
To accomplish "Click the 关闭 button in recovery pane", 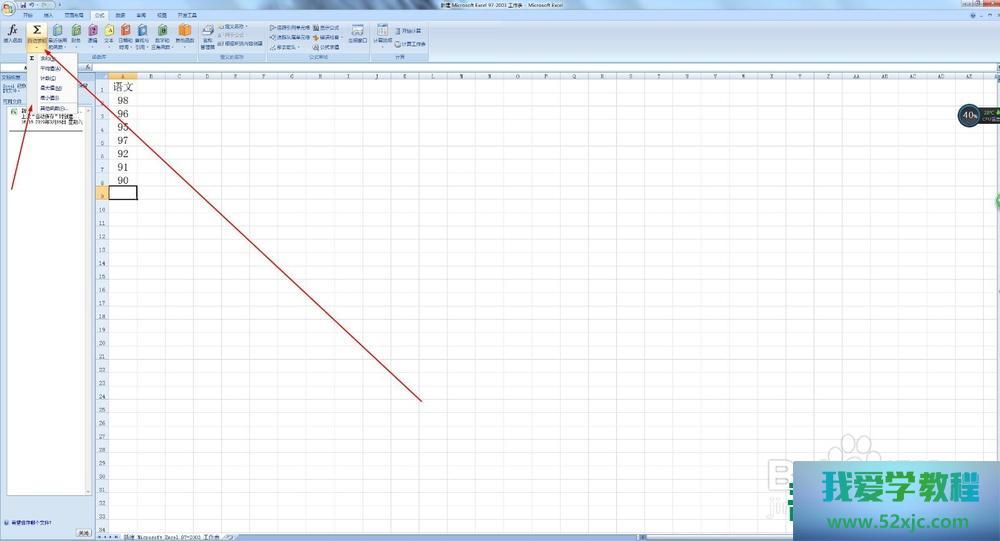I will tap(84, 532).
